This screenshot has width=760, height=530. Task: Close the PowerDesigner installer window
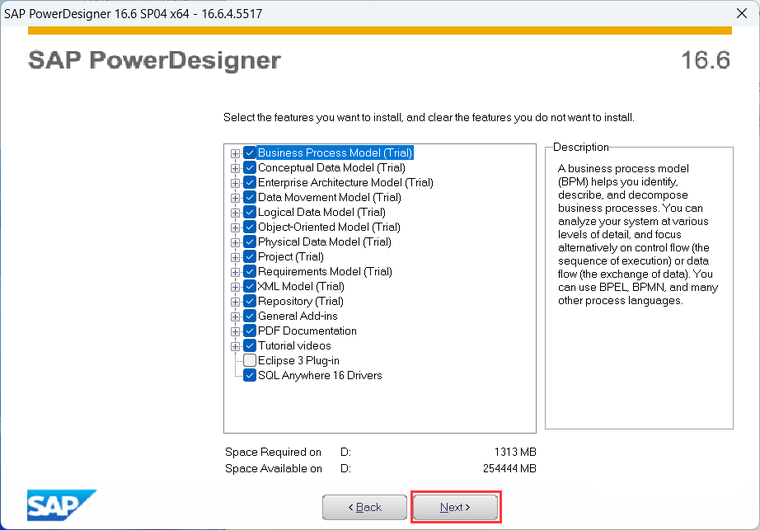pos(742,14)
